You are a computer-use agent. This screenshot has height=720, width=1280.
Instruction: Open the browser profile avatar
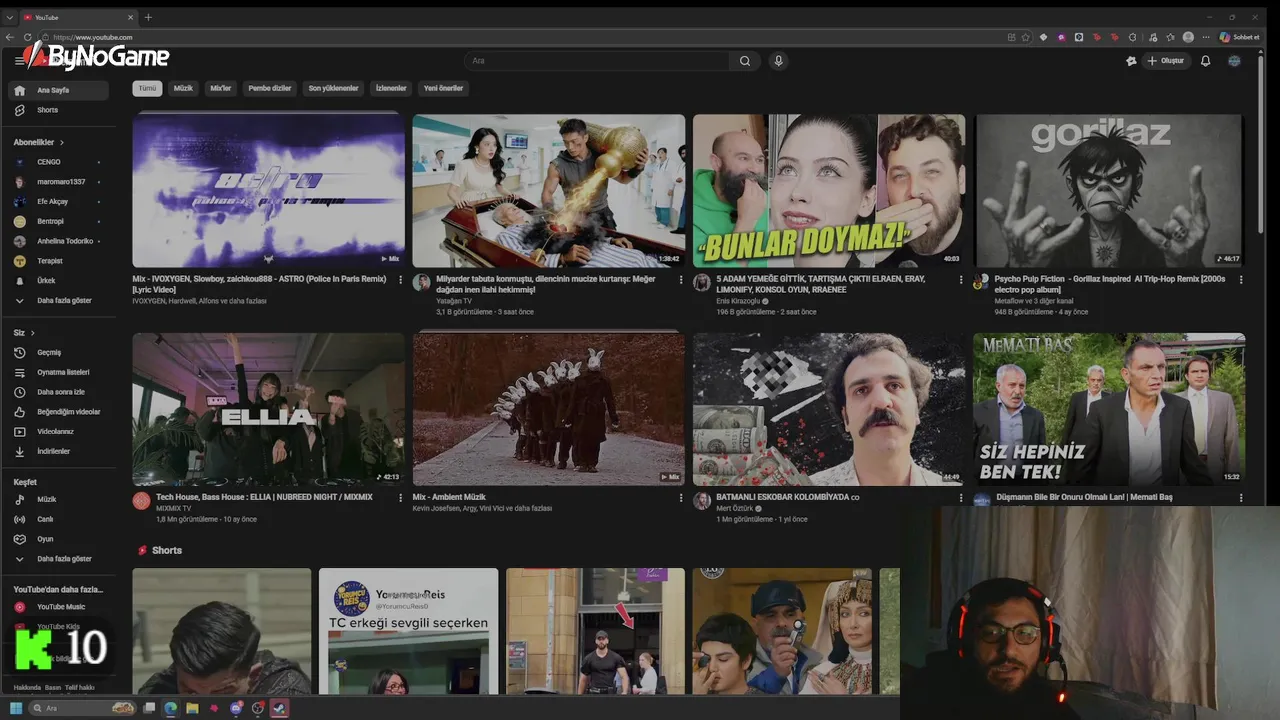[x=1188, y=37]
